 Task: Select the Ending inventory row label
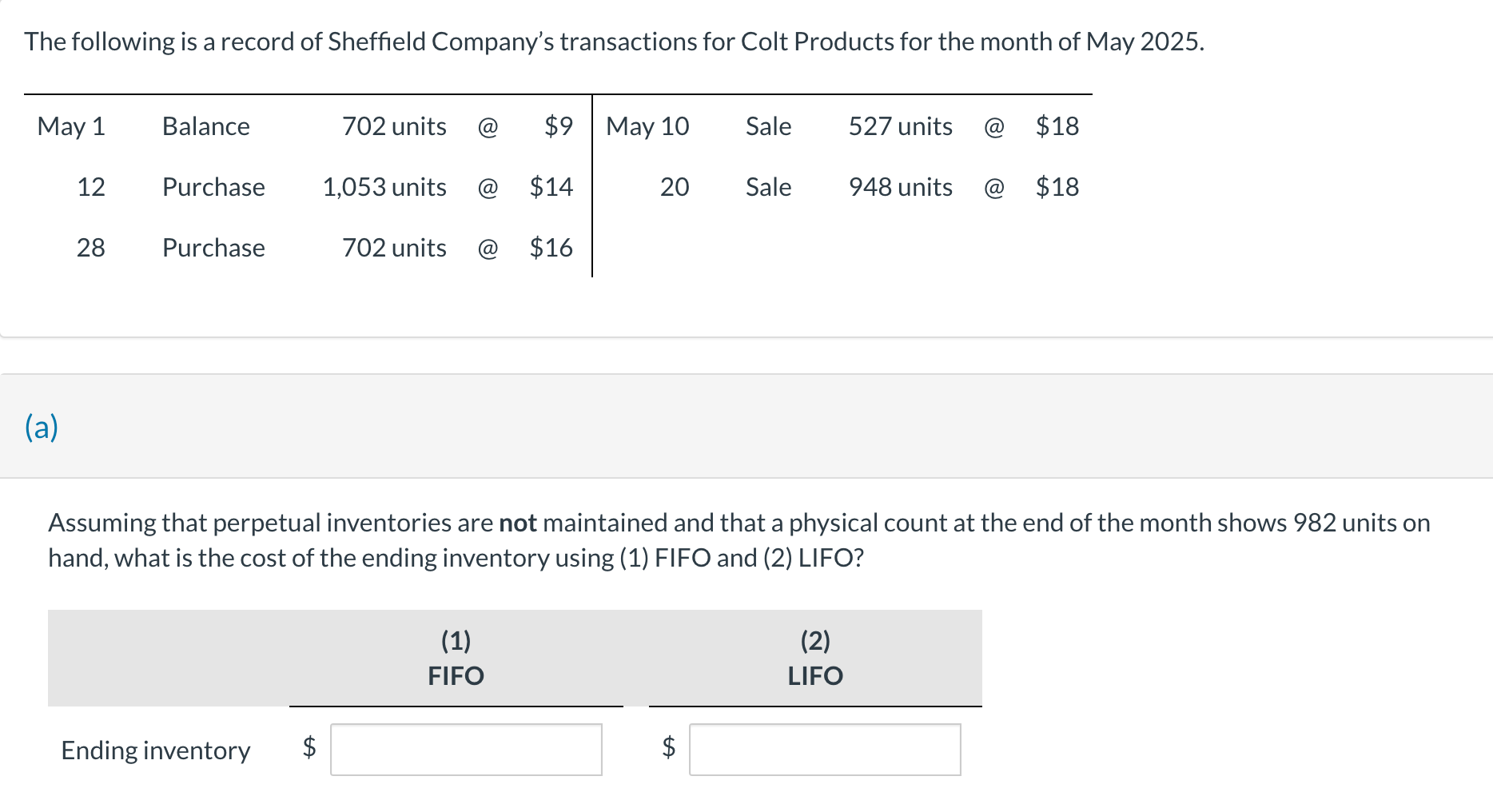click(x=156, y=750)
